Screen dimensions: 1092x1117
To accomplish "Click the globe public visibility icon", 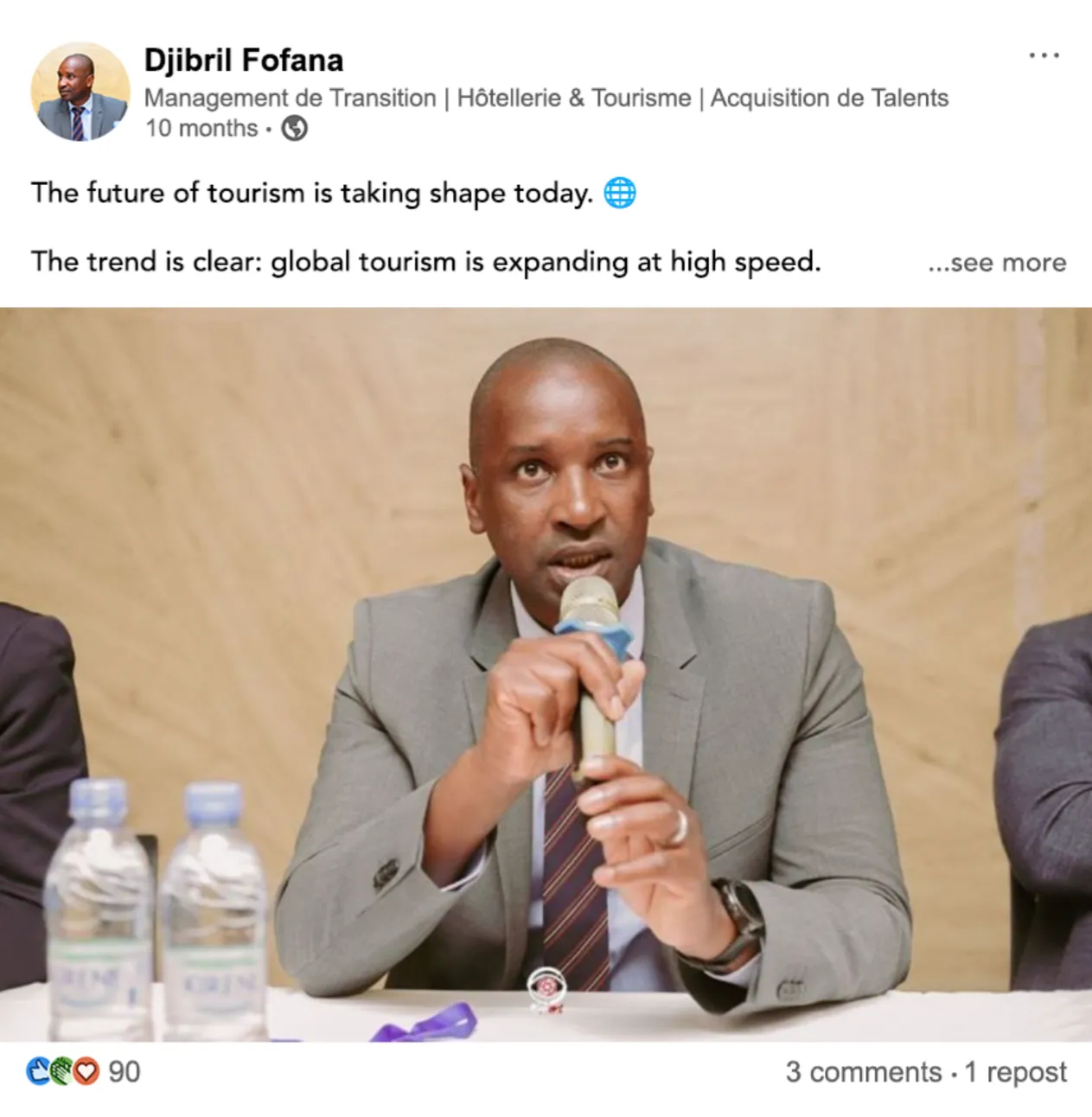I will (295, 129).
